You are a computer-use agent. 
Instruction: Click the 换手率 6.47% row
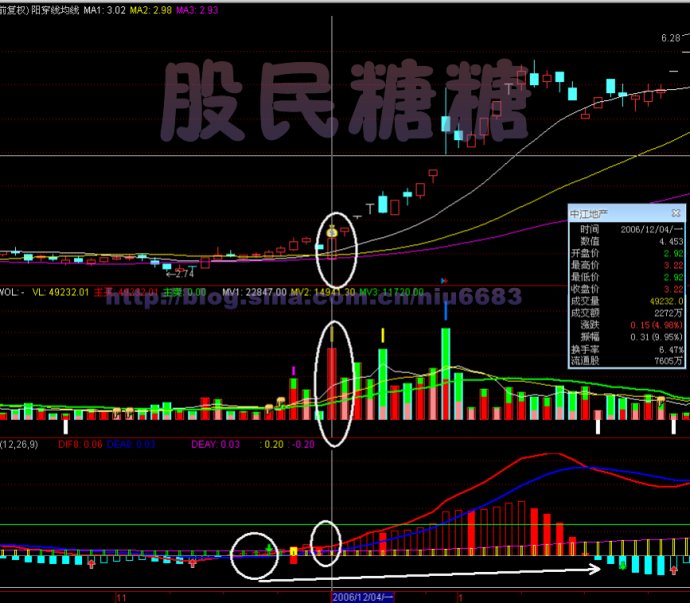[627, 349]
